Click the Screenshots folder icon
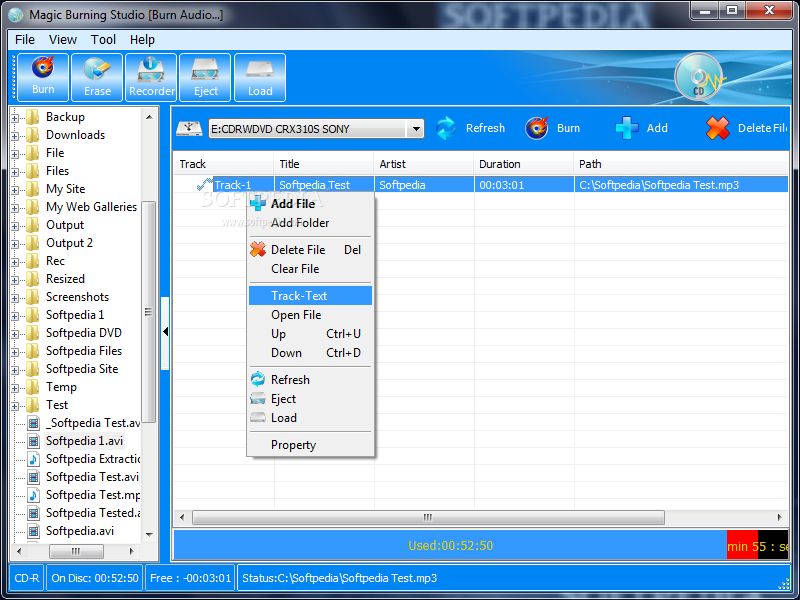The height and width of the screenshot is (600, 800). pos(33,297)
